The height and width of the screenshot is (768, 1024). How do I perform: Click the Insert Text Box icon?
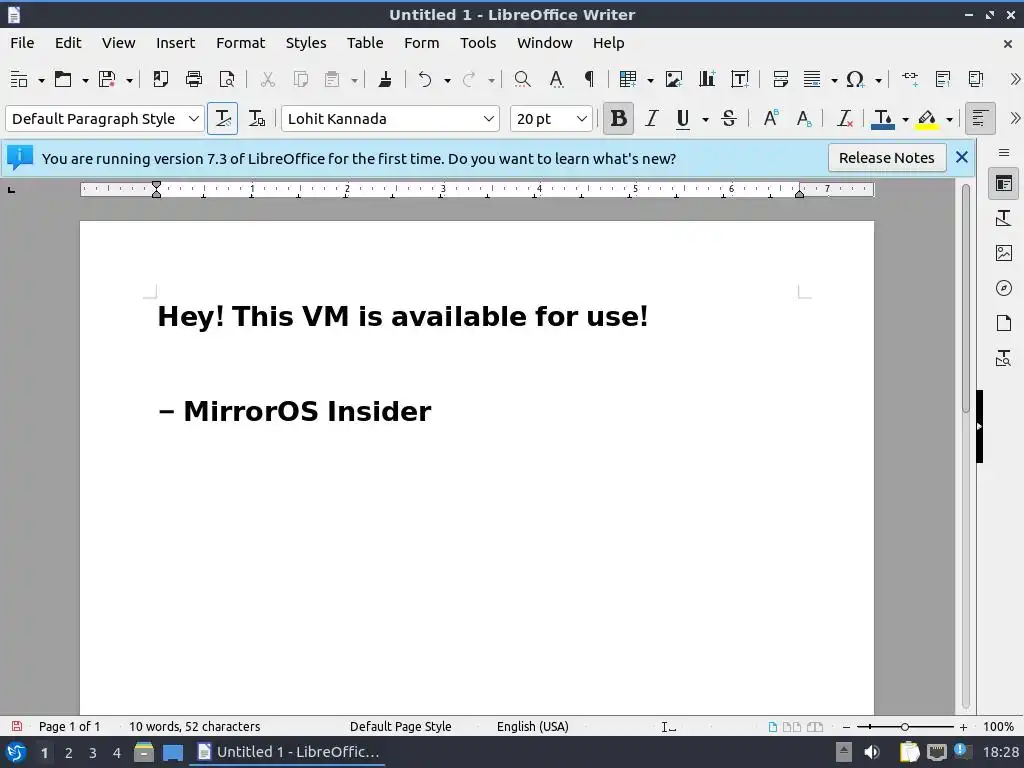(x=740, y=80)
